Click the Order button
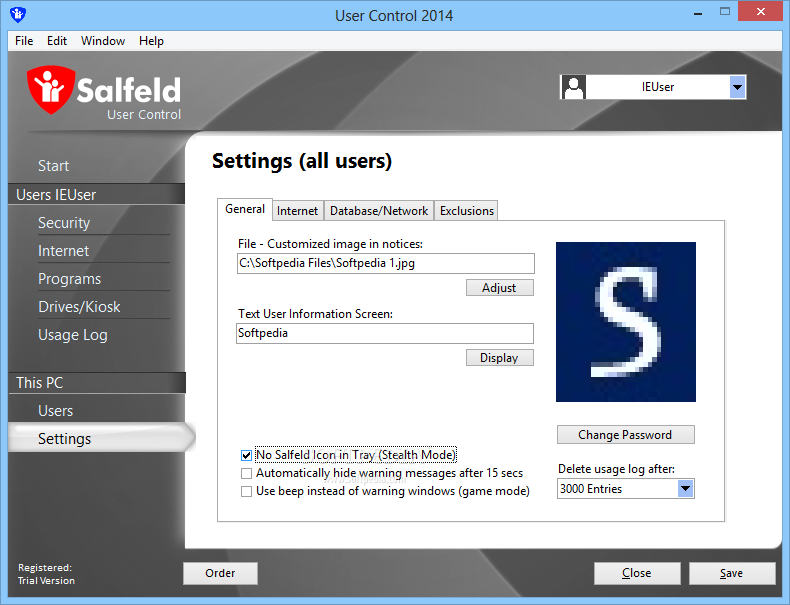The height and width of the screenshot is (605, 790). 220,573
